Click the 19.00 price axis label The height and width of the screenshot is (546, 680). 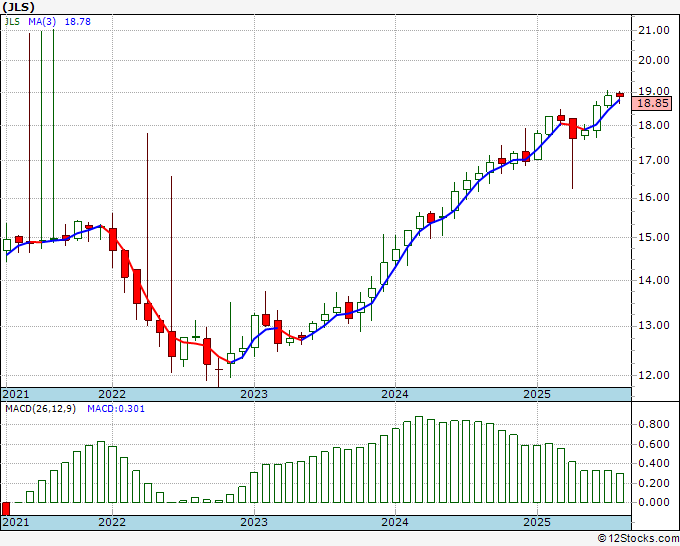(x=654, y=92)
